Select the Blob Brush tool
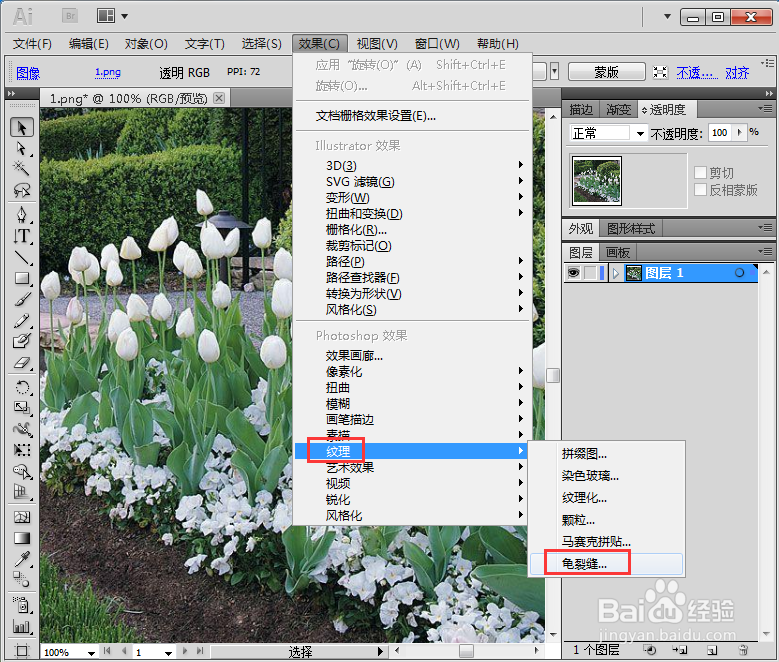779x662 pixels. click(x=21, y=341)
